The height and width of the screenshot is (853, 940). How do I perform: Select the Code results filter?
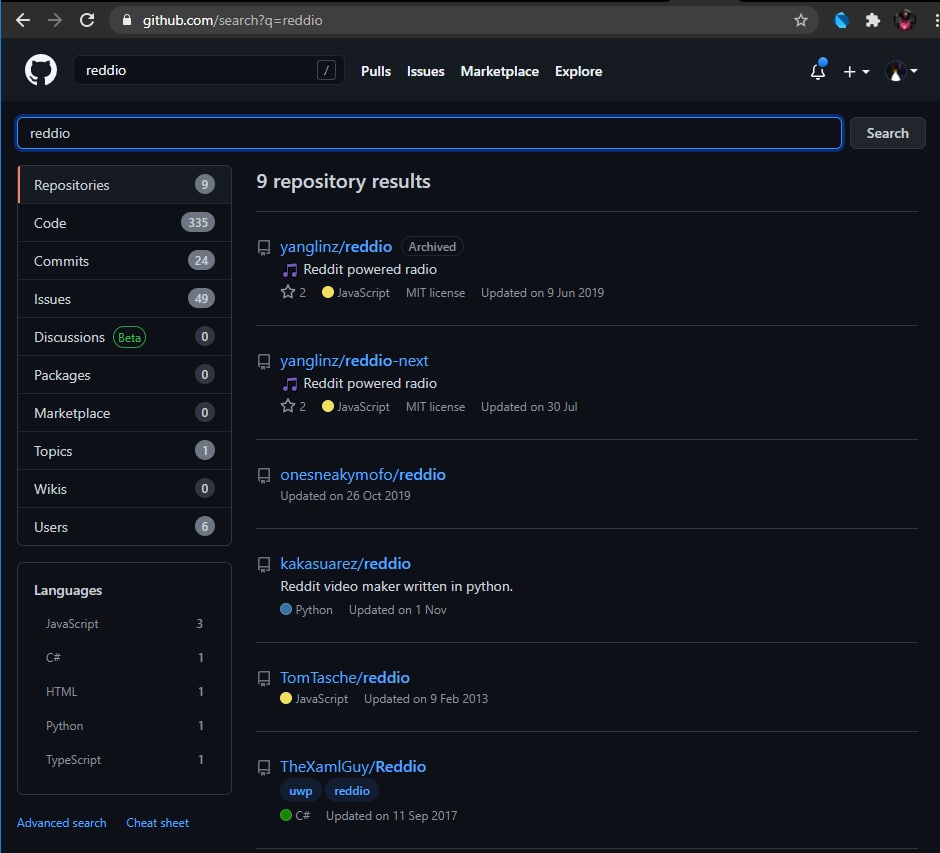click(x=125, y=223)
